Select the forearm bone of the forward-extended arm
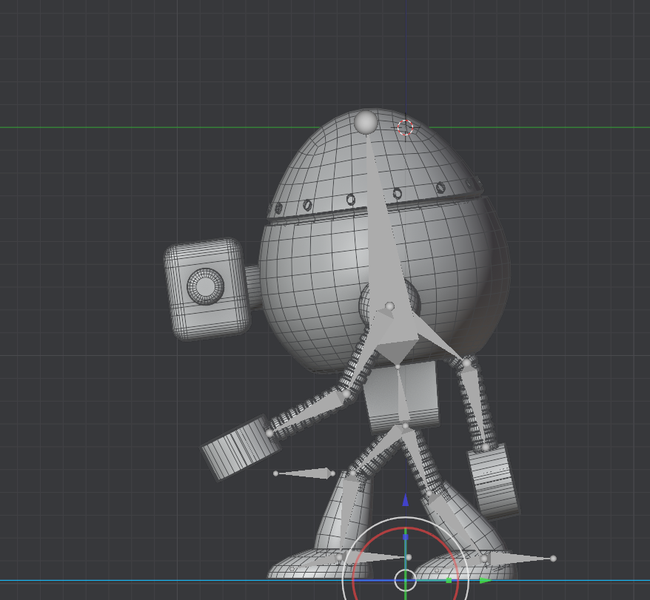The width and height of the screenshot is (650, 600). 308,413
